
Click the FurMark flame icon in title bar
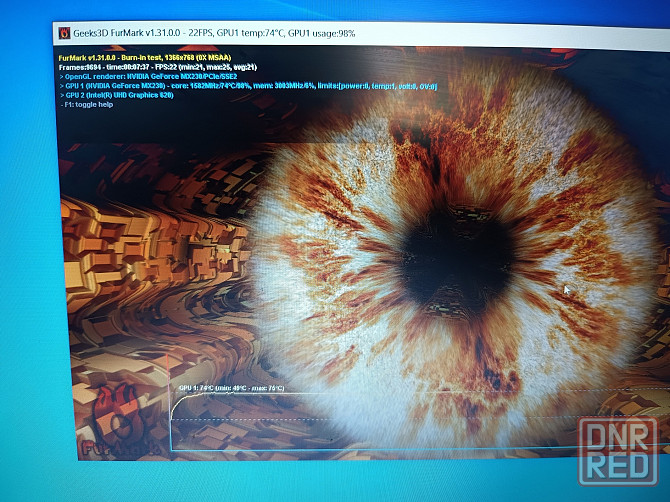tap(65, 32)
